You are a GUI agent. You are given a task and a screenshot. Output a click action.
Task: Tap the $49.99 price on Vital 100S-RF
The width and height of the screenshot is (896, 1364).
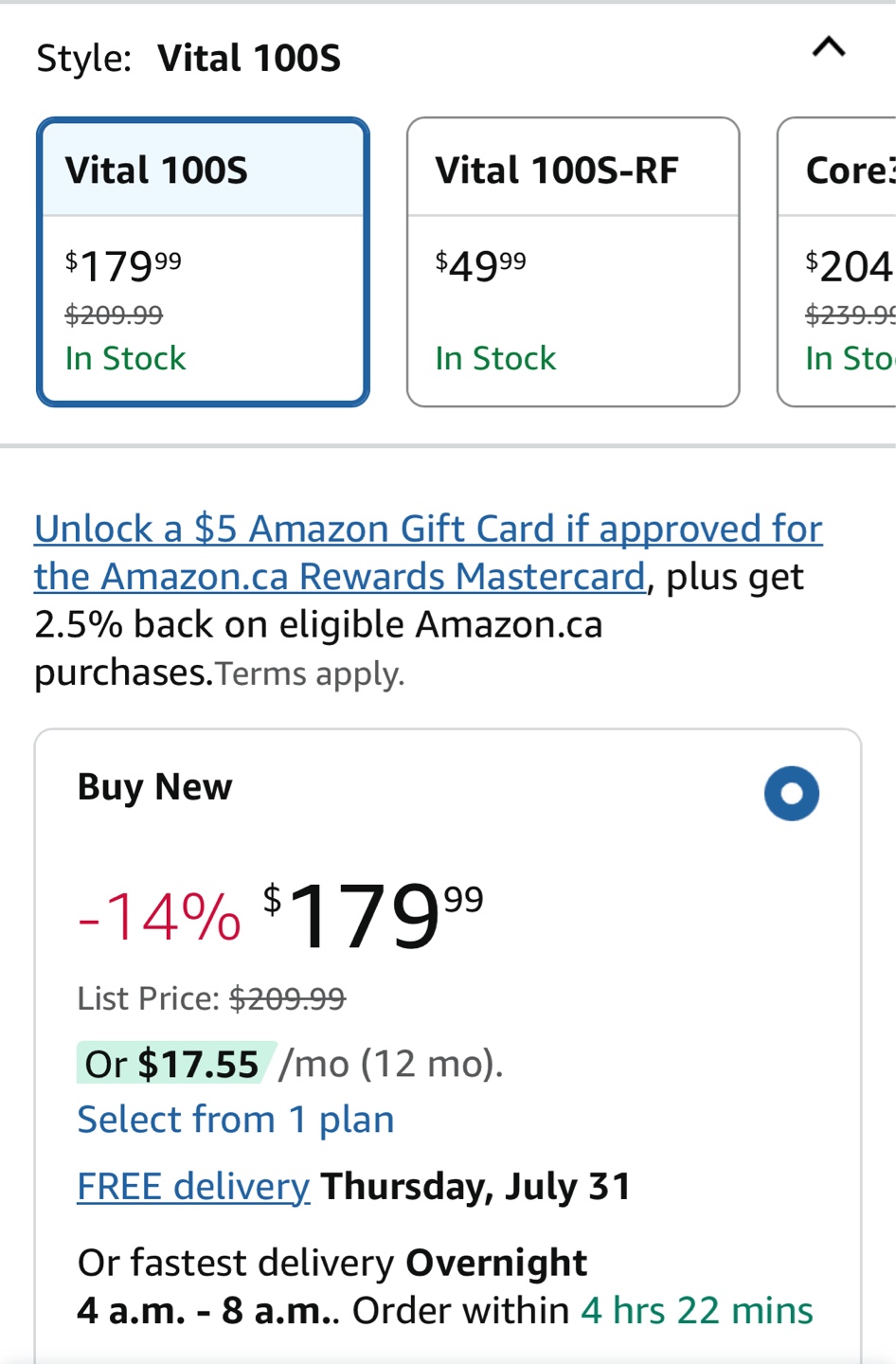pos(480,266)
